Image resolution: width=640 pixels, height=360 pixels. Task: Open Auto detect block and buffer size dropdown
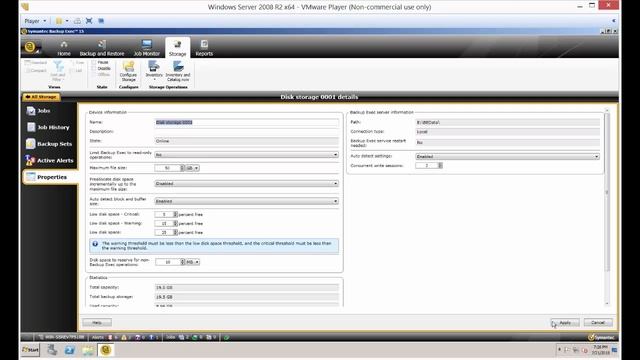coord(247,201)
